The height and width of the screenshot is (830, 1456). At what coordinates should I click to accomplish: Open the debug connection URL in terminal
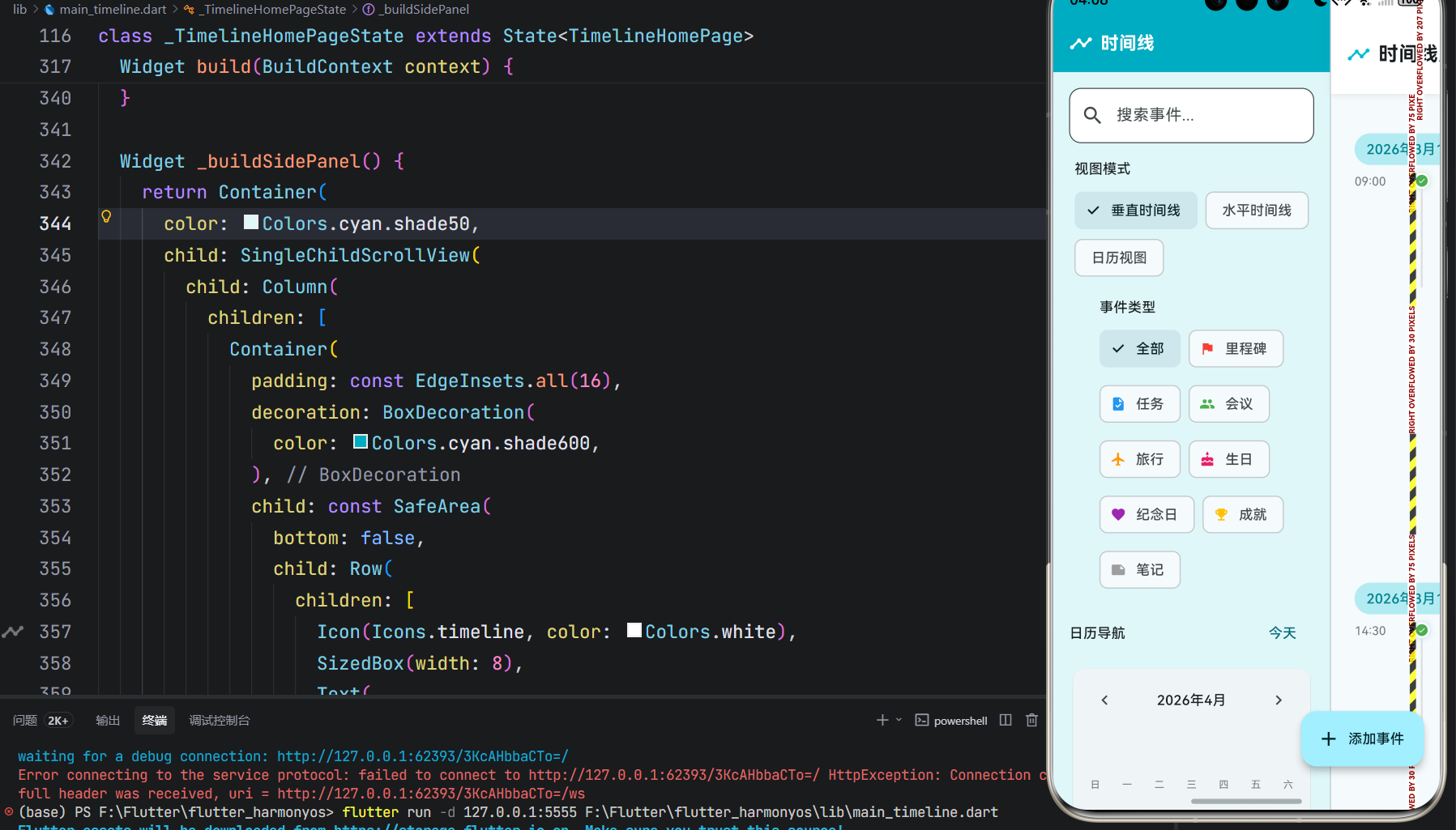coord(423,756)
